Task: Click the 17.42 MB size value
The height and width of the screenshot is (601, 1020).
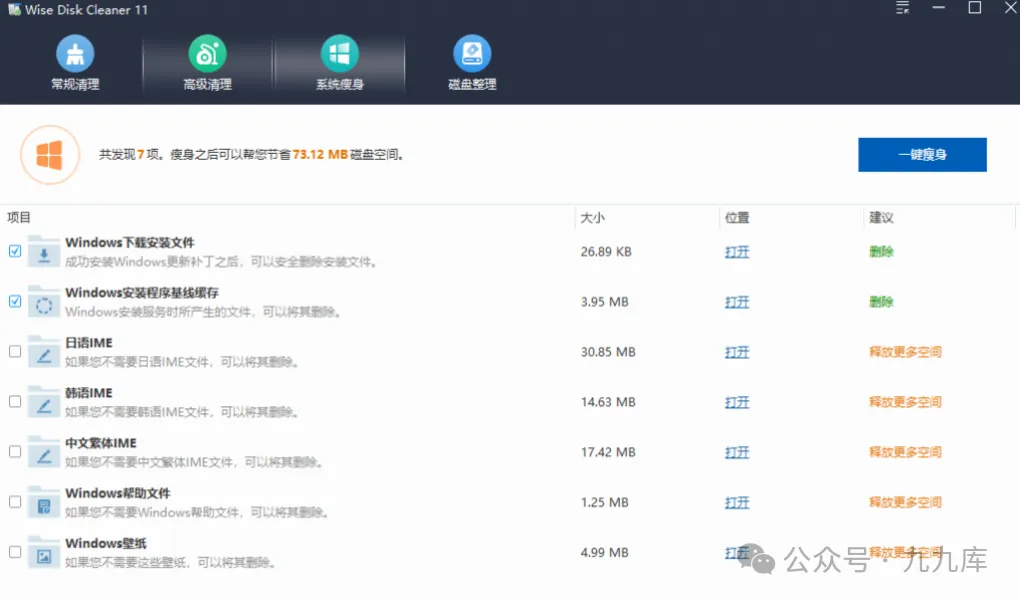Action: pos(608,452)
